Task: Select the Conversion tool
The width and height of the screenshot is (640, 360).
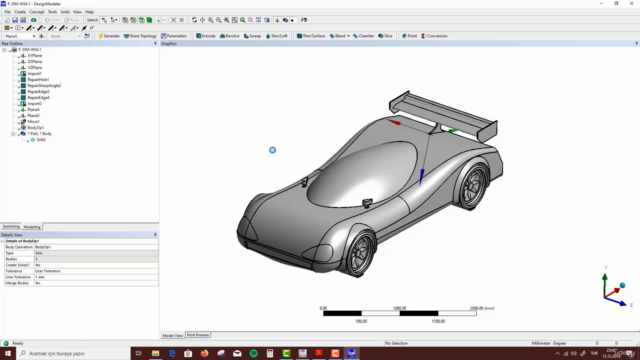Action: [x=434, y=36]
